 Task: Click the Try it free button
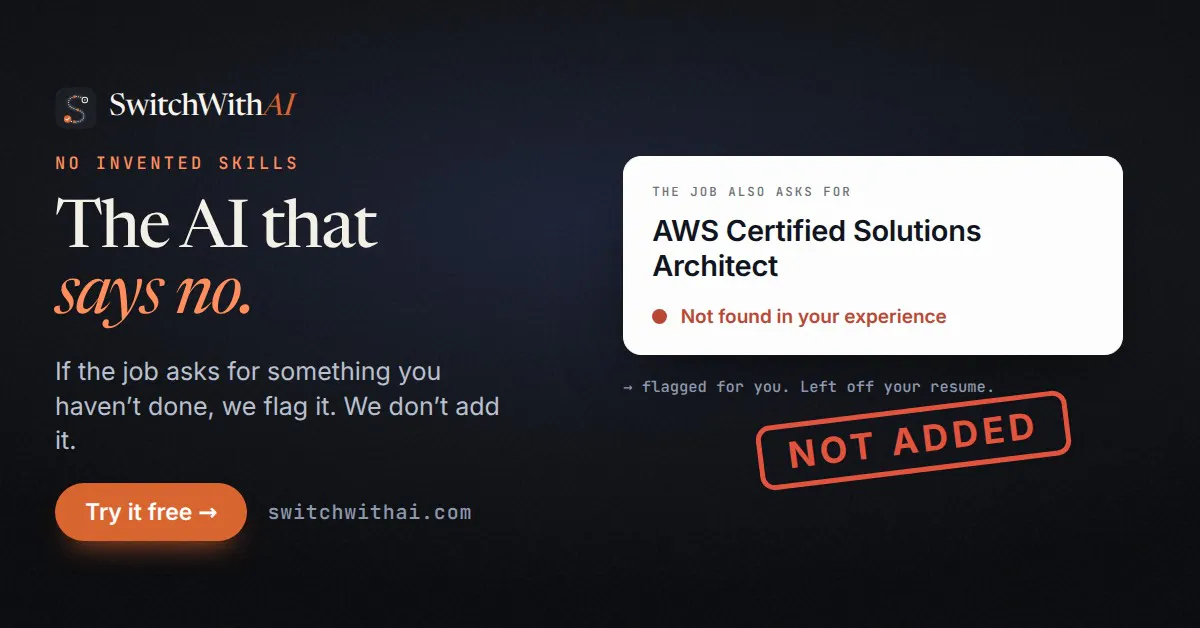point(151,512)
